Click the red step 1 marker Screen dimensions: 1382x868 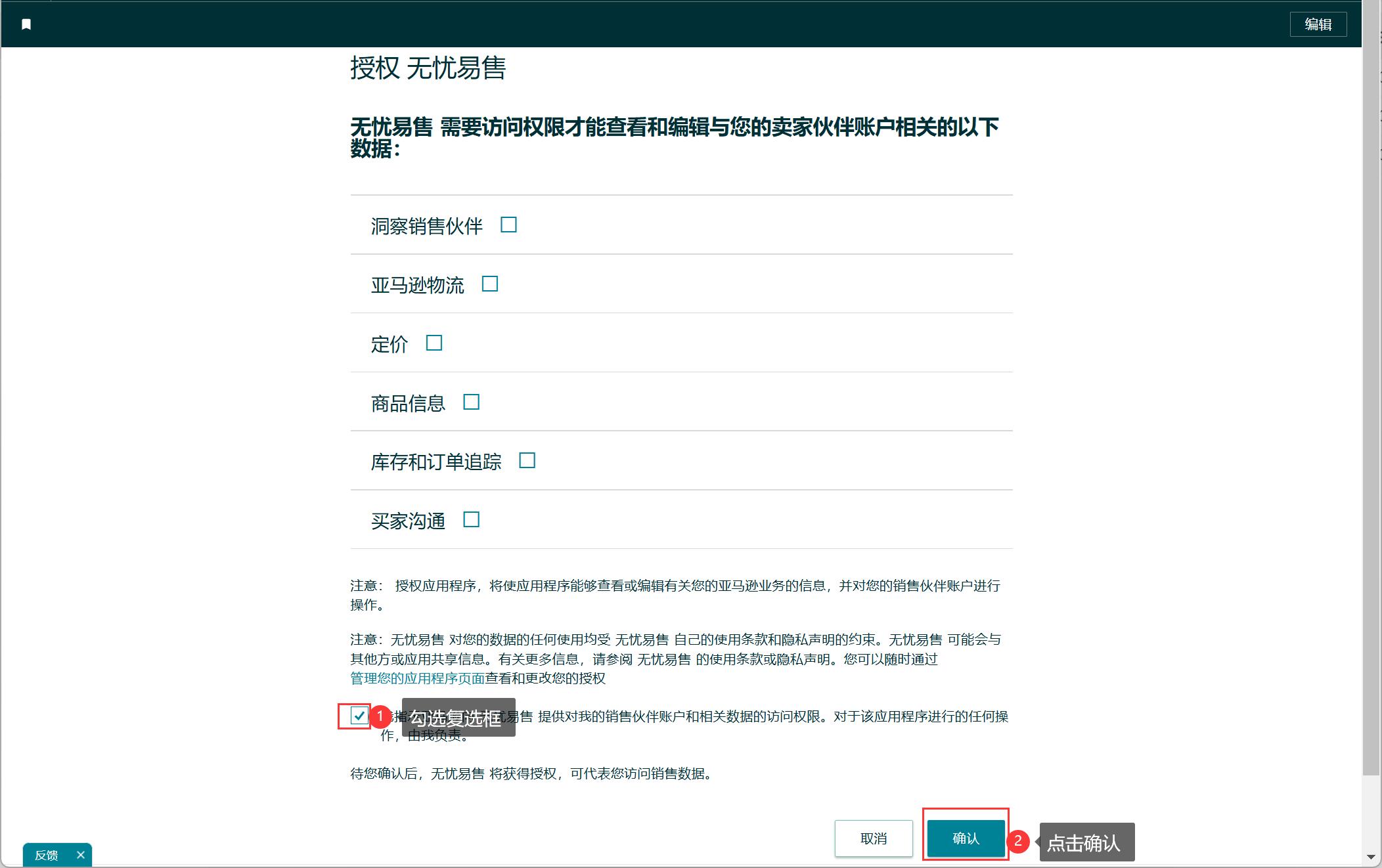[380, 716]
